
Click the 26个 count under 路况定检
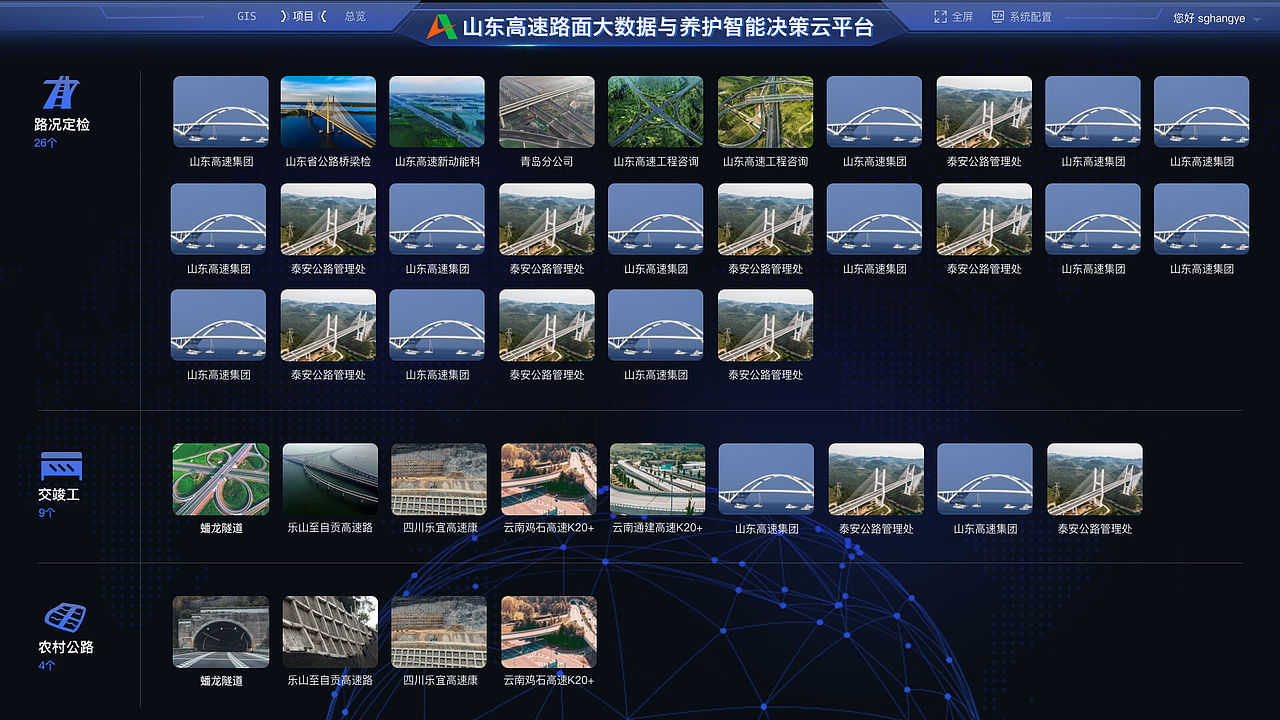click(x=46, y=143)
